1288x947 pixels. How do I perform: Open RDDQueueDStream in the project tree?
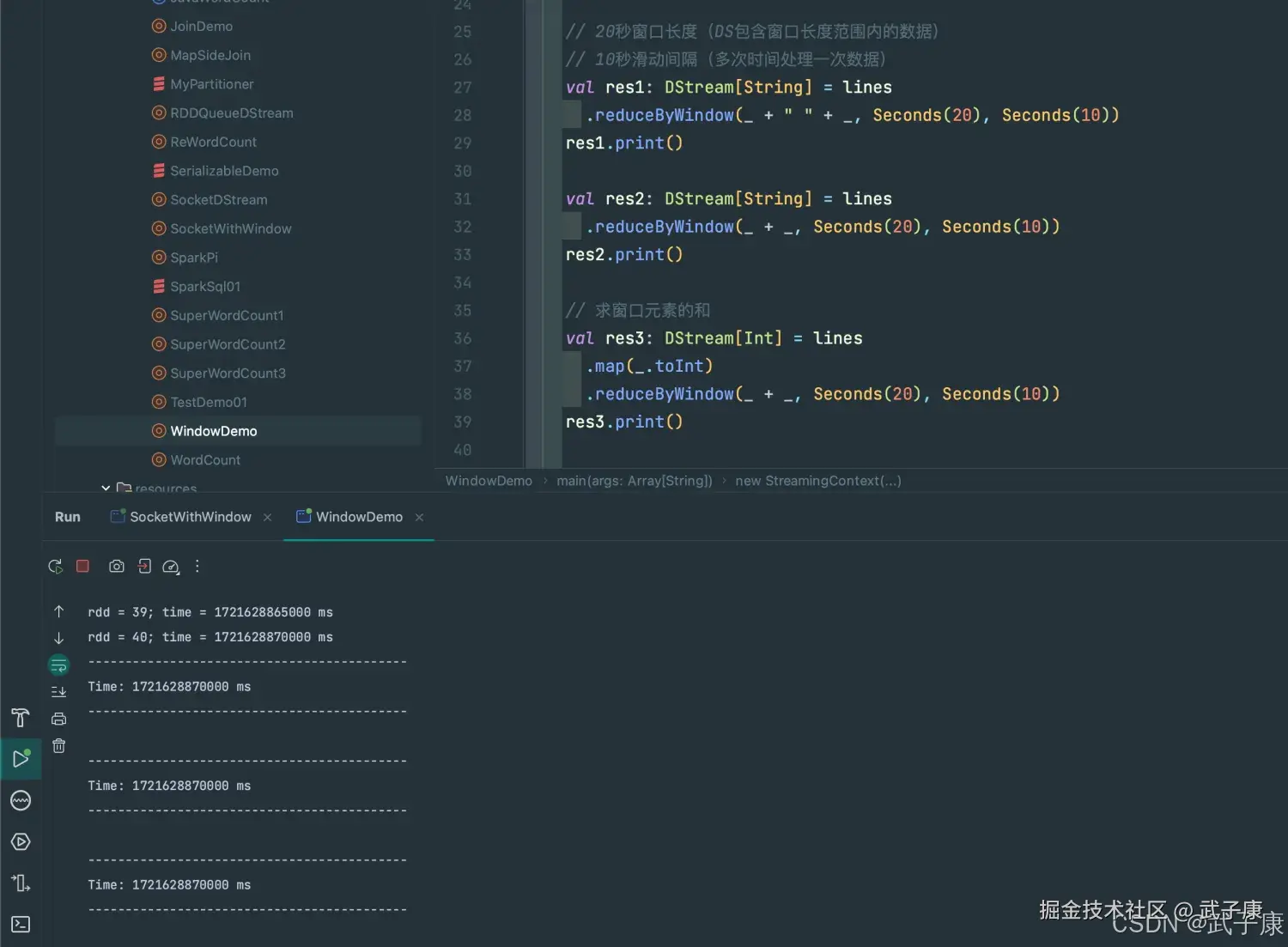pos(222,113)
